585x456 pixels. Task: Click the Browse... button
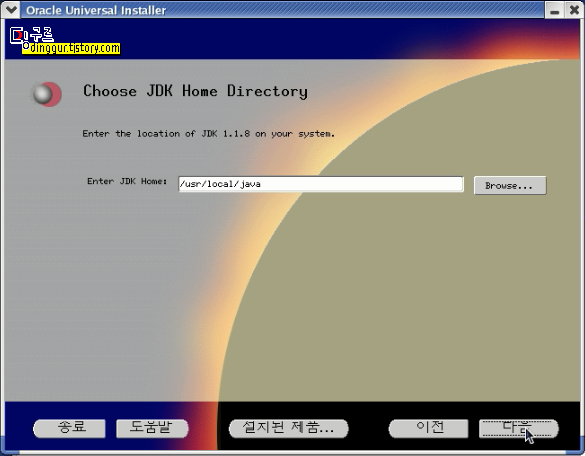pyautogui.click(x=510, y=185)
